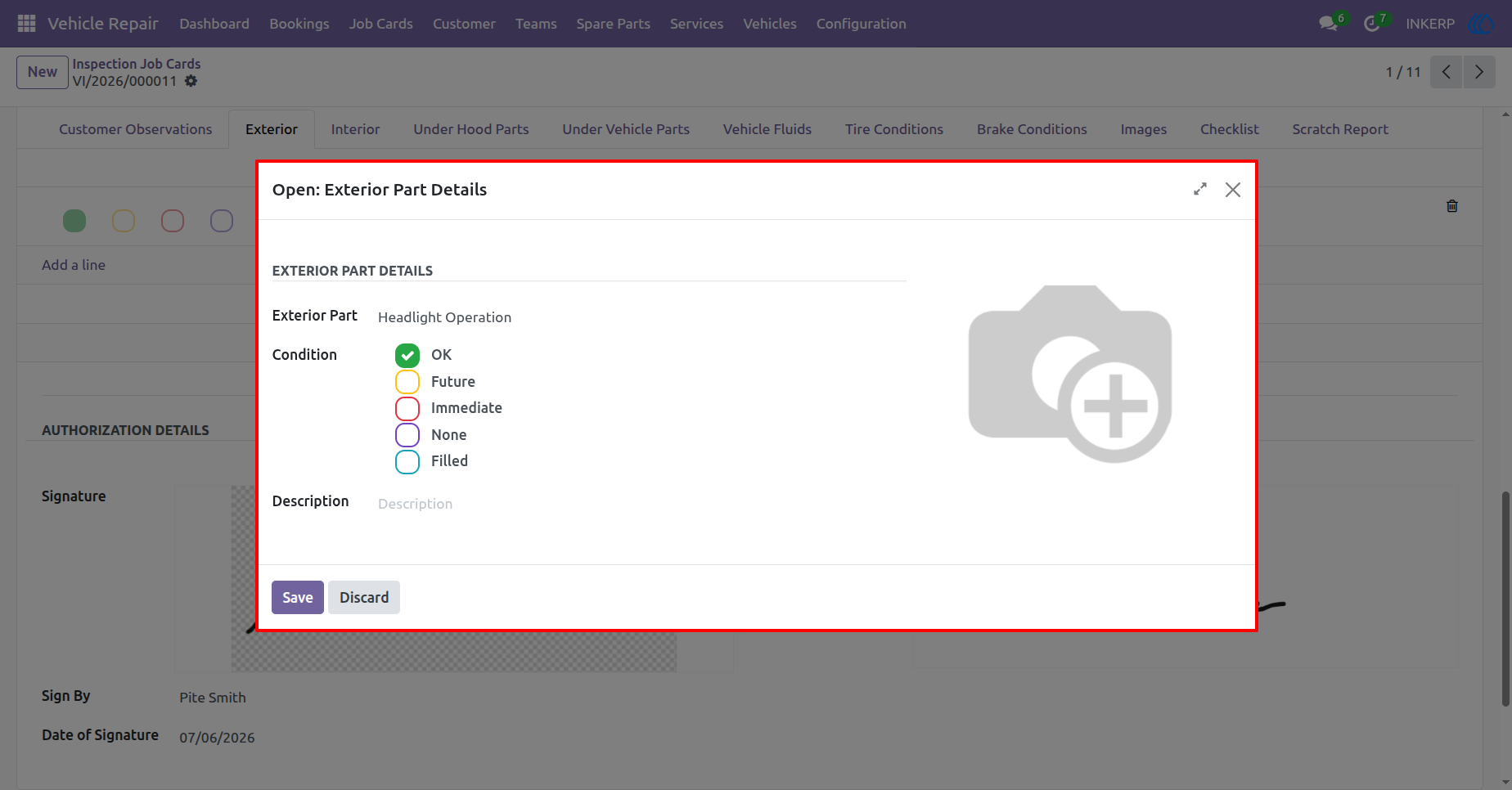This screenshot has height=790, width=1512.
Task: Click the Vehicle Repair app title
Action: coord(103,24)
